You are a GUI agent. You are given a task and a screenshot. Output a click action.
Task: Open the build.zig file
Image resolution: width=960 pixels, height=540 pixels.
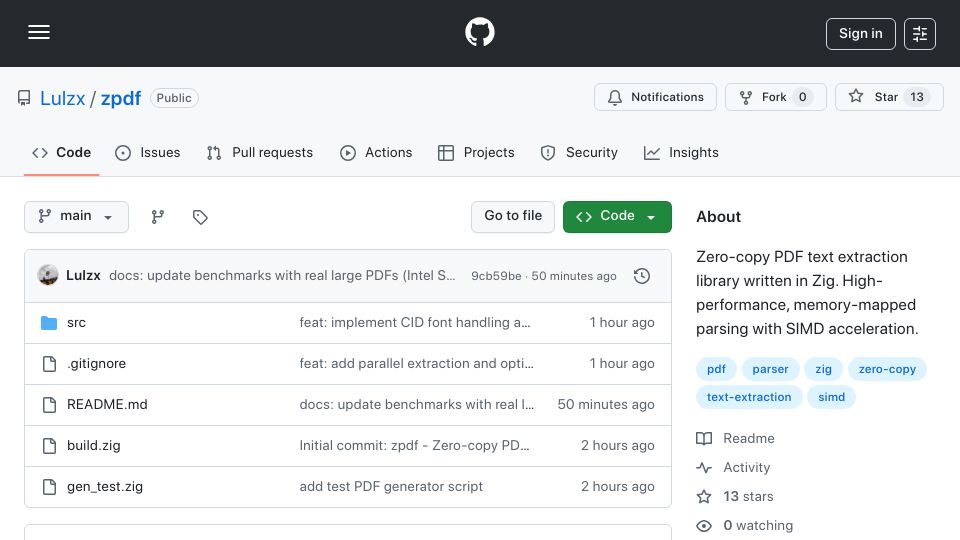click(x=94, y=446)
